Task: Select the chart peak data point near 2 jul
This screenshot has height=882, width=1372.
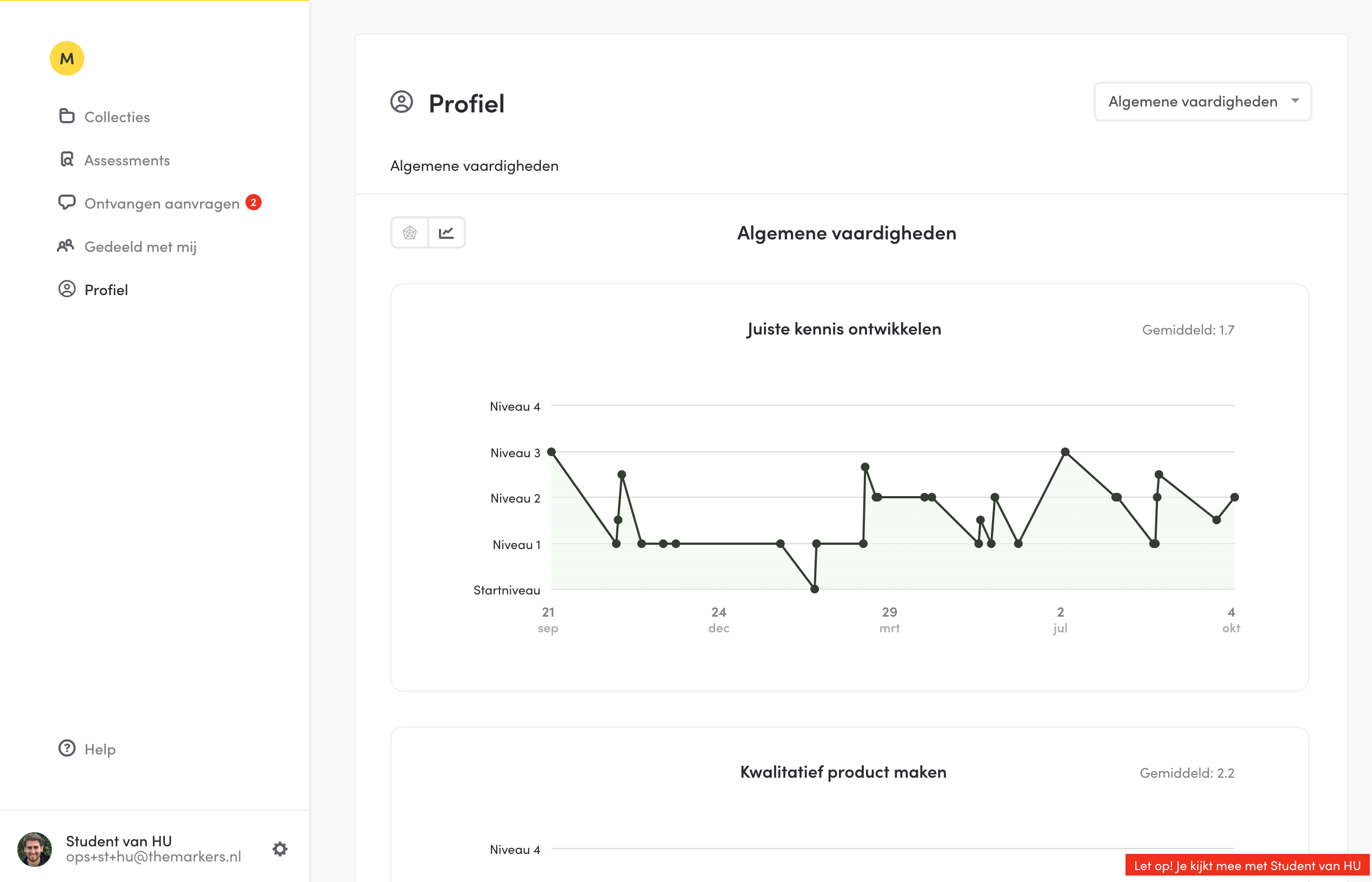Action: (1065, 452)
